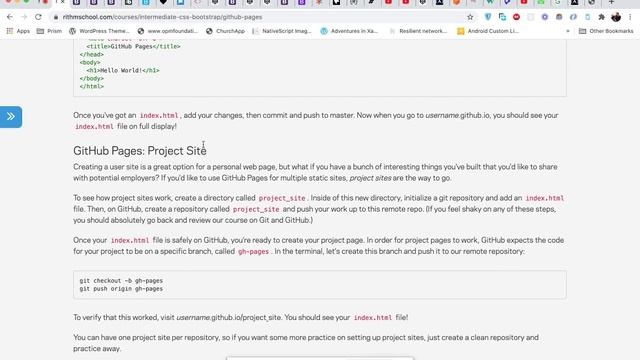Click the italic username.github.io/project_site text
This screenshot has width=640, height=360.
point(229,318)
